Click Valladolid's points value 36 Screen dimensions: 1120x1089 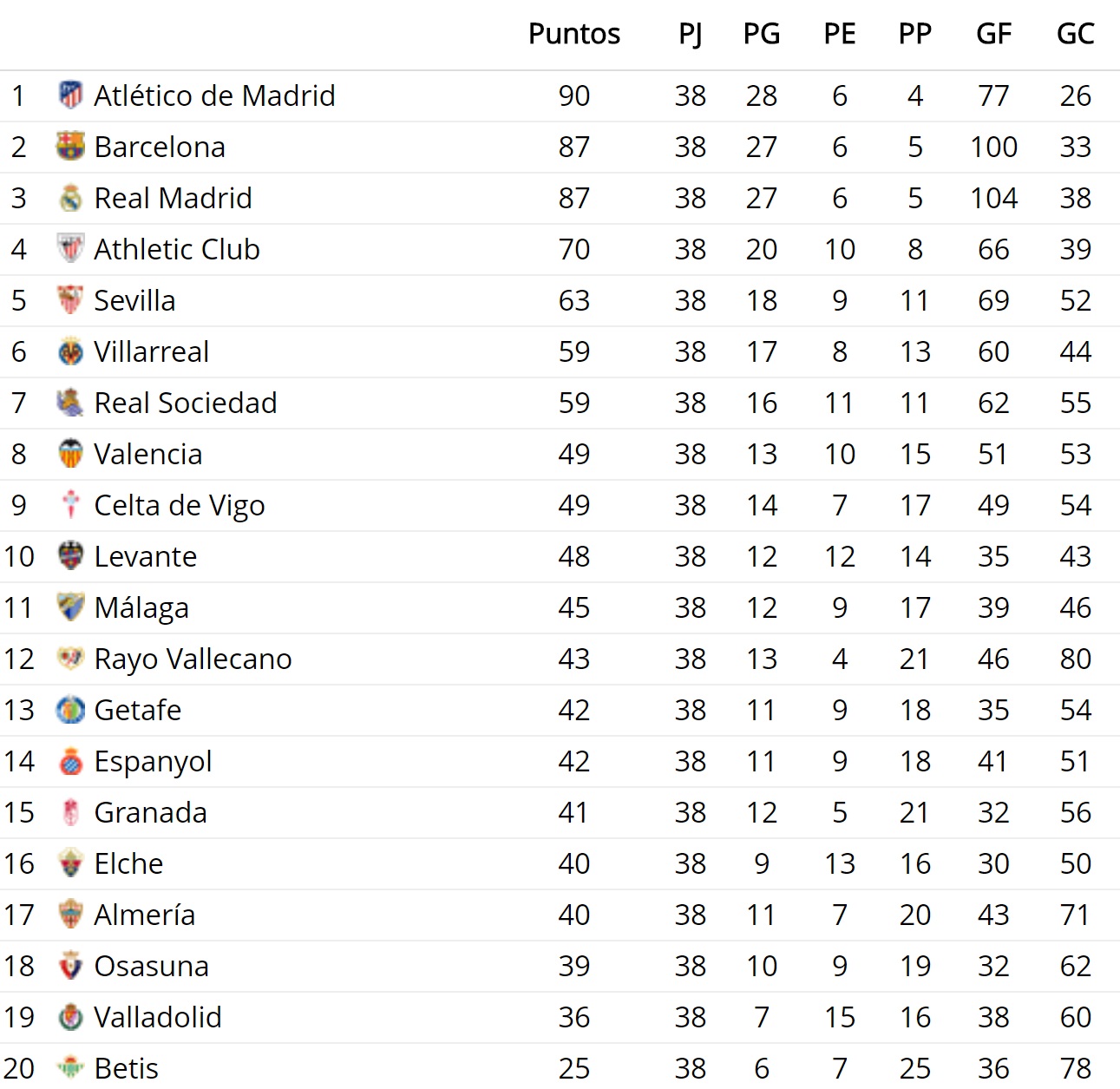point(574,1017)
